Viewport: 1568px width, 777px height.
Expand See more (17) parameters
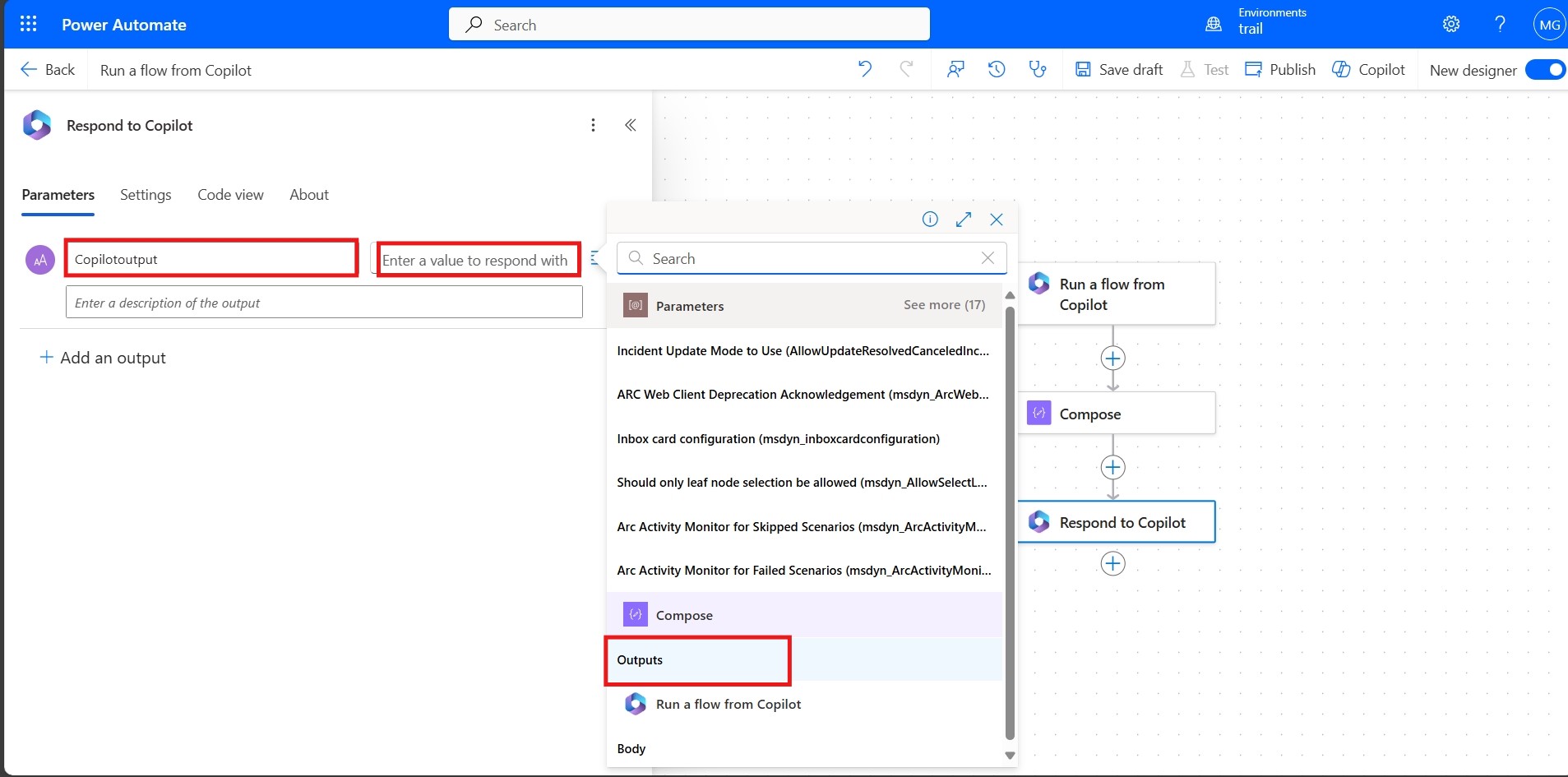944,305
